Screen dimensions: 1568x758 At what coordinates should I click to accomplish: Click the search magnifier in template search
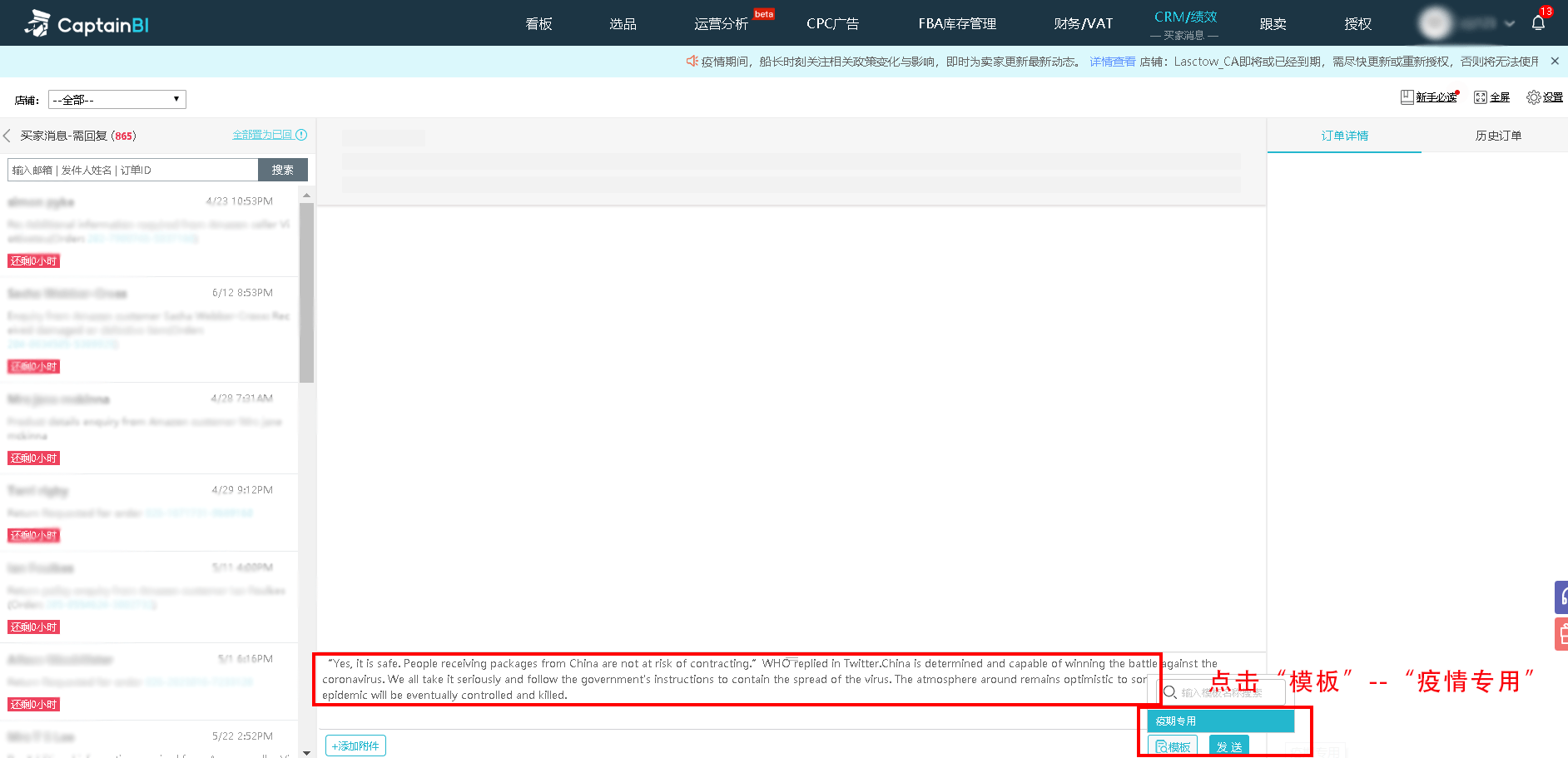1169,692
